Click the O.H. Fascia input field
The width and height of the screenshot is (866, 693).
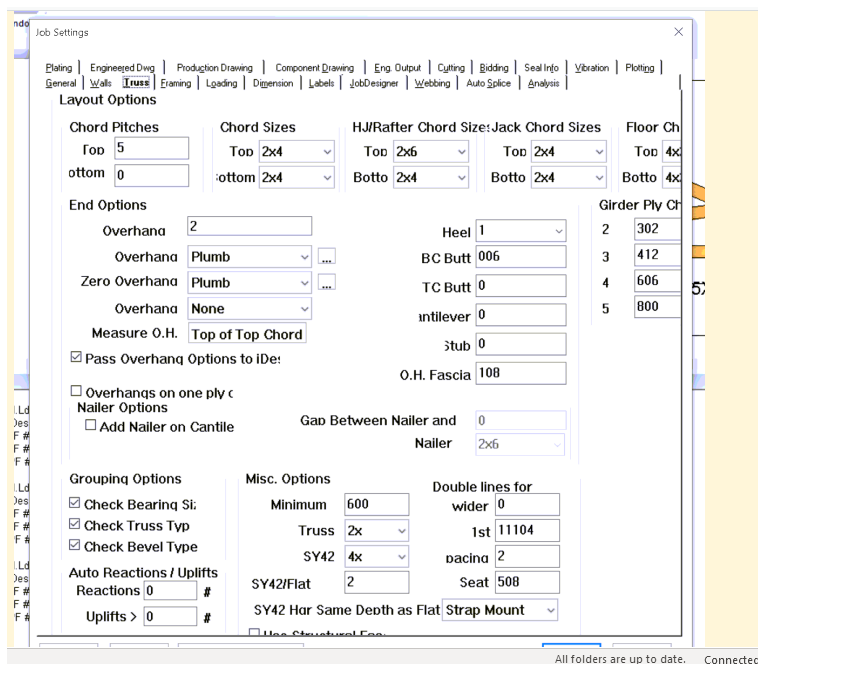click(x=520, y=374)
